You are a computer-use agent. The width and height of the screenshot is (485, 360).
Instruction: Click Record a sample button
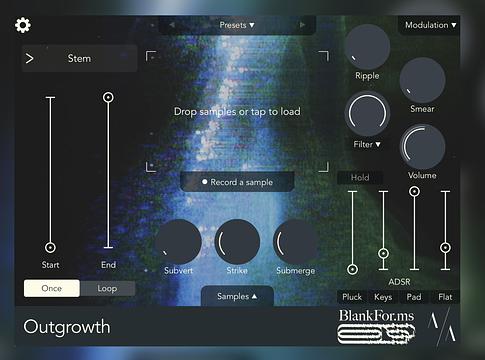click(x=237, y=182)
